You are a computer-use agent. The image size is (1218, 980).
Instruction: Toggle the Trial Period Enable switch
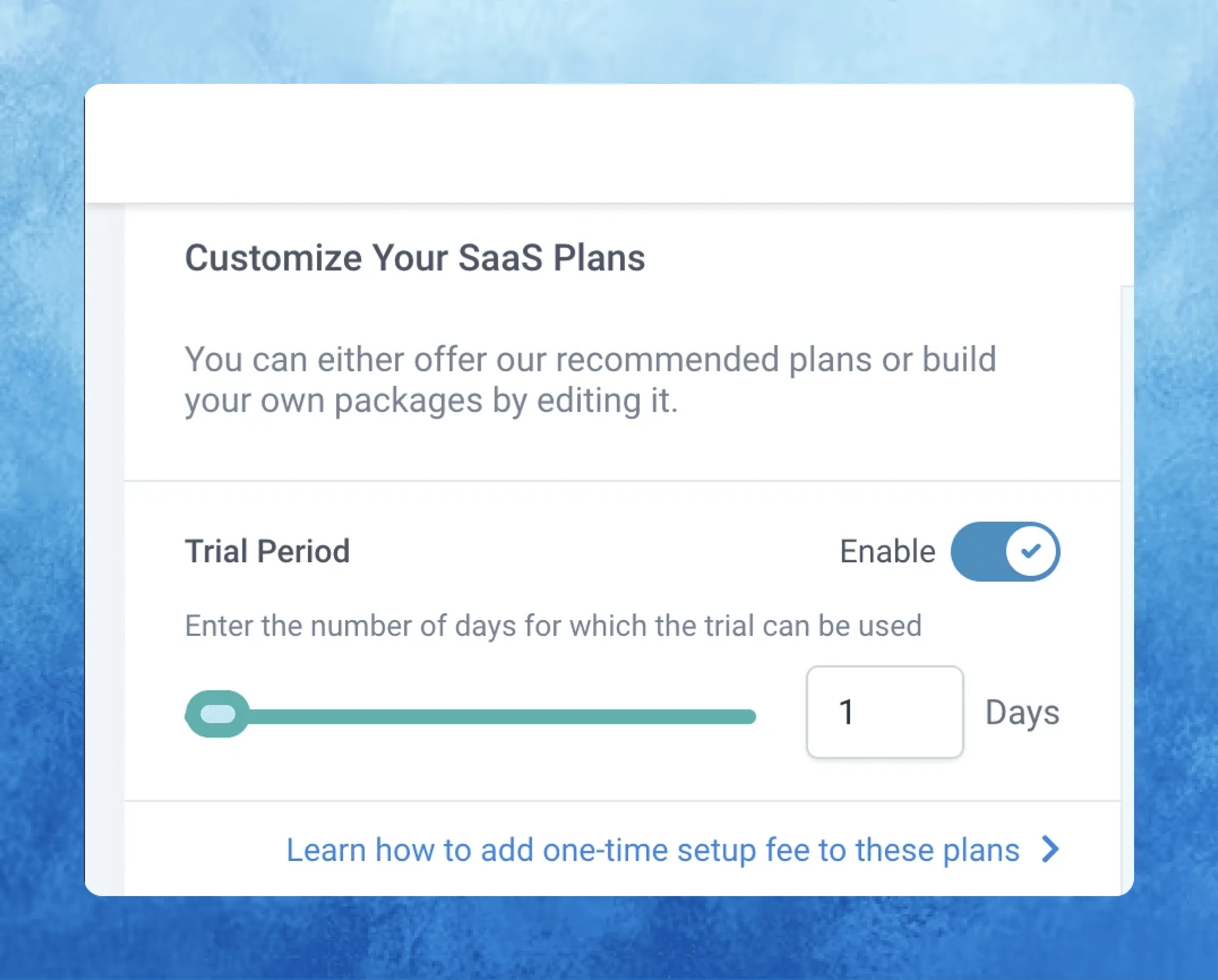[1005, 551]
